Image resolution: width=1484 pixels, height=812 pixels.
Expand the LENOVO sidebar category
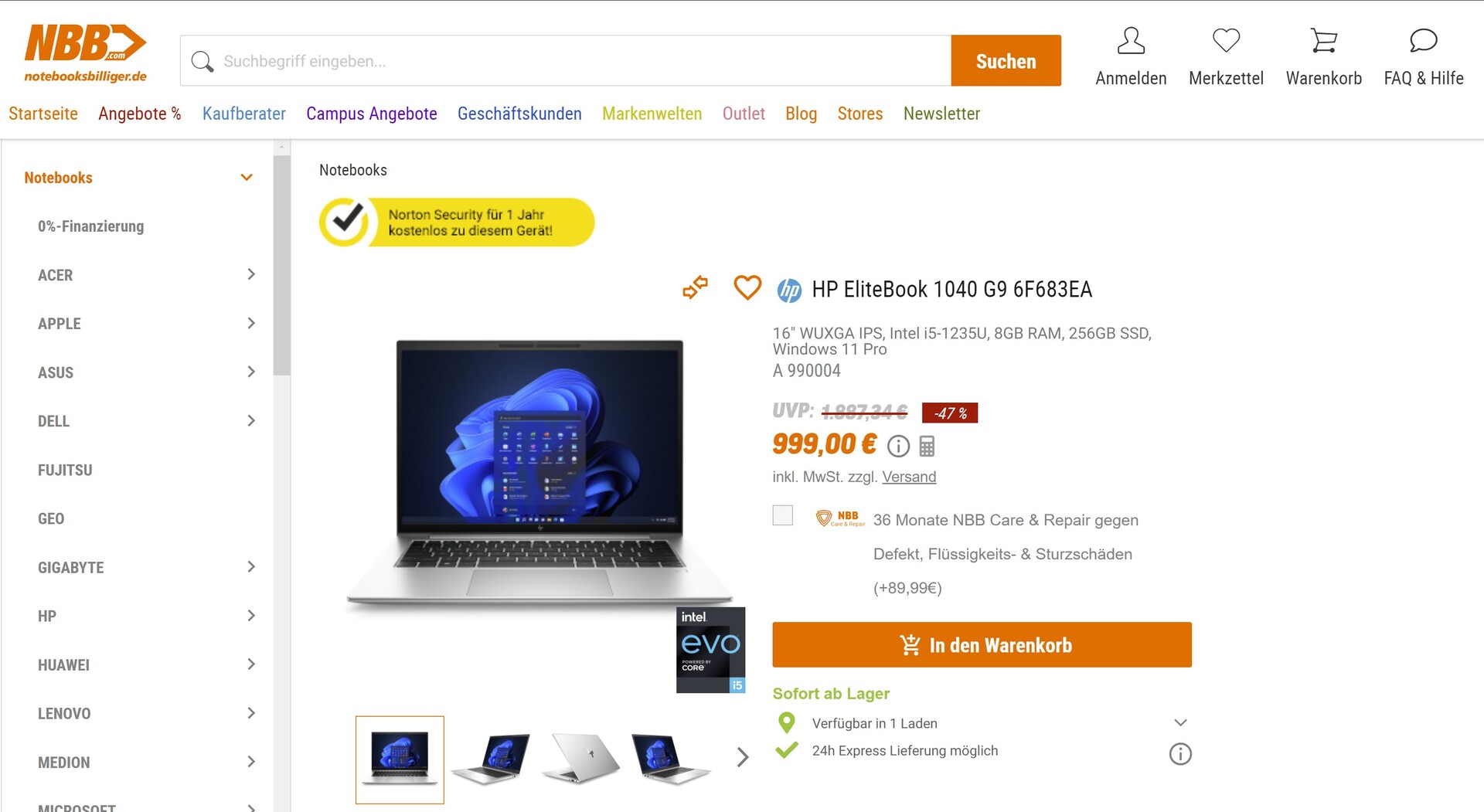coord(250,713)
